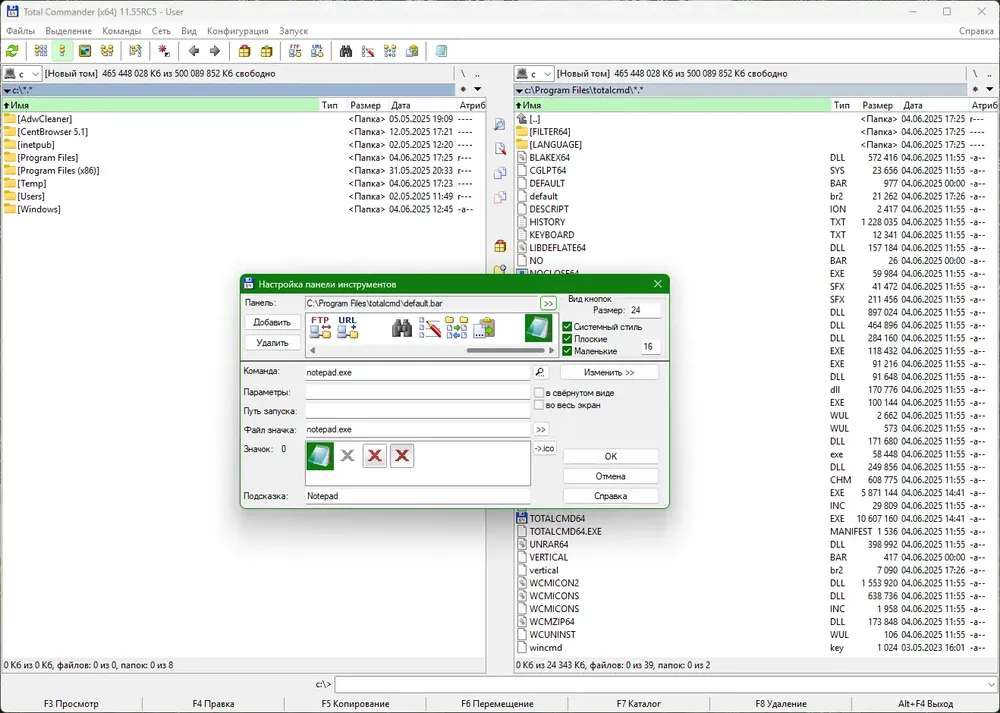1000x713 pixels.
Task: Click the Отмена button
Action: pos(610,476)
